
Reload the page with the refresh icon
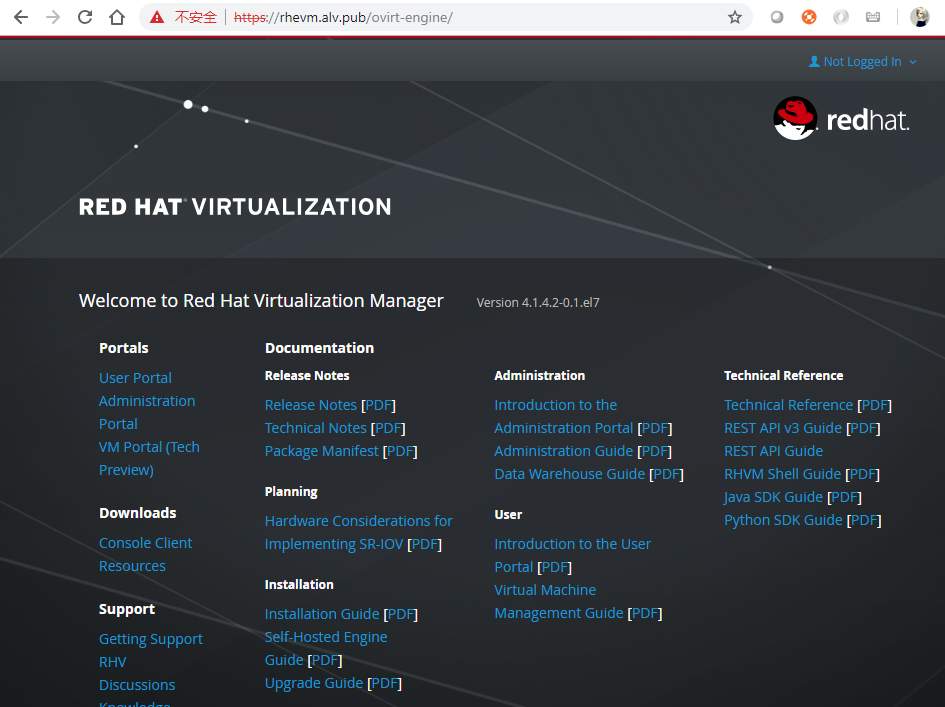(85, 17)
